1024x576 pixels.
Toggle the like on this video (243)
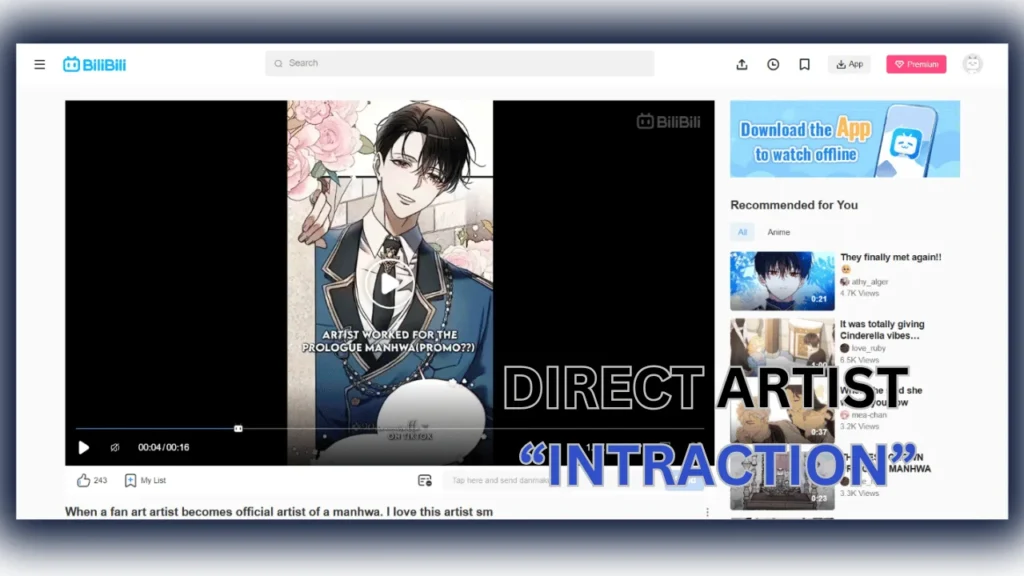tap(84, 480)
